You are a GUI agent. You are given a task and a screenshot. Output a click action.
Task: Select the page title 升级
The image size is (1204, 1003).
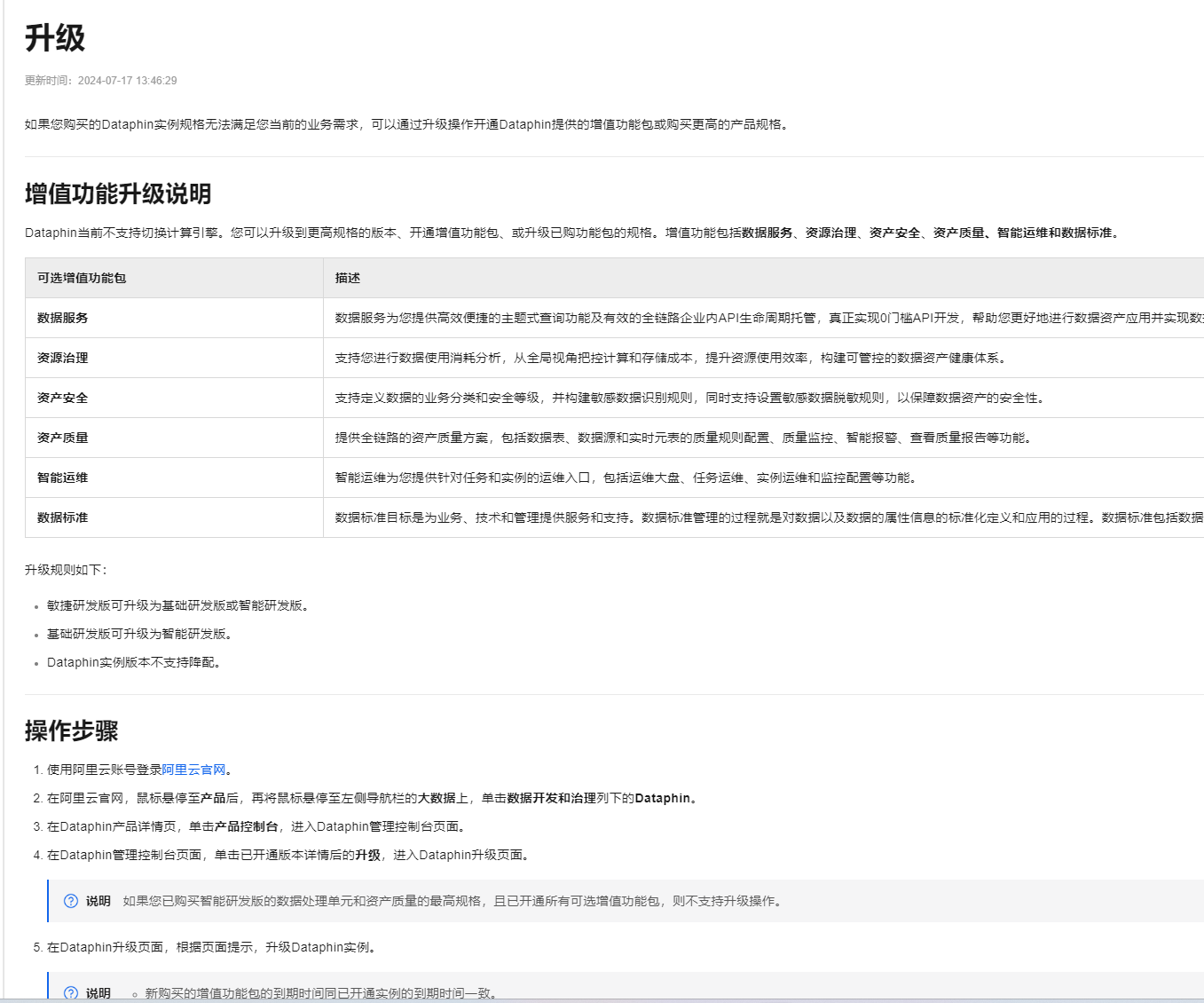(55, 38)
